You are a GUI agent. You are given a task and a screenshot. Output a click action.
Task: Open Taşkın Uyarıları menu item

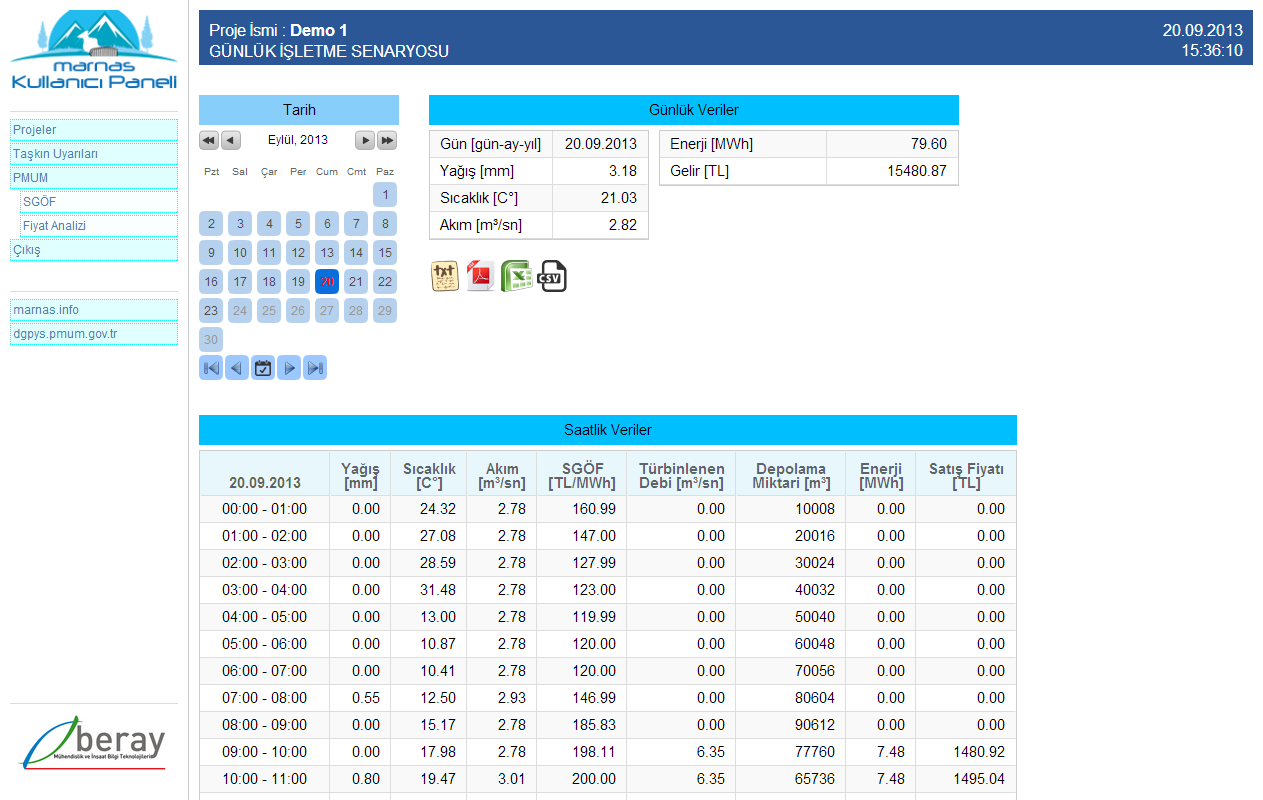[x=94, y=154]
